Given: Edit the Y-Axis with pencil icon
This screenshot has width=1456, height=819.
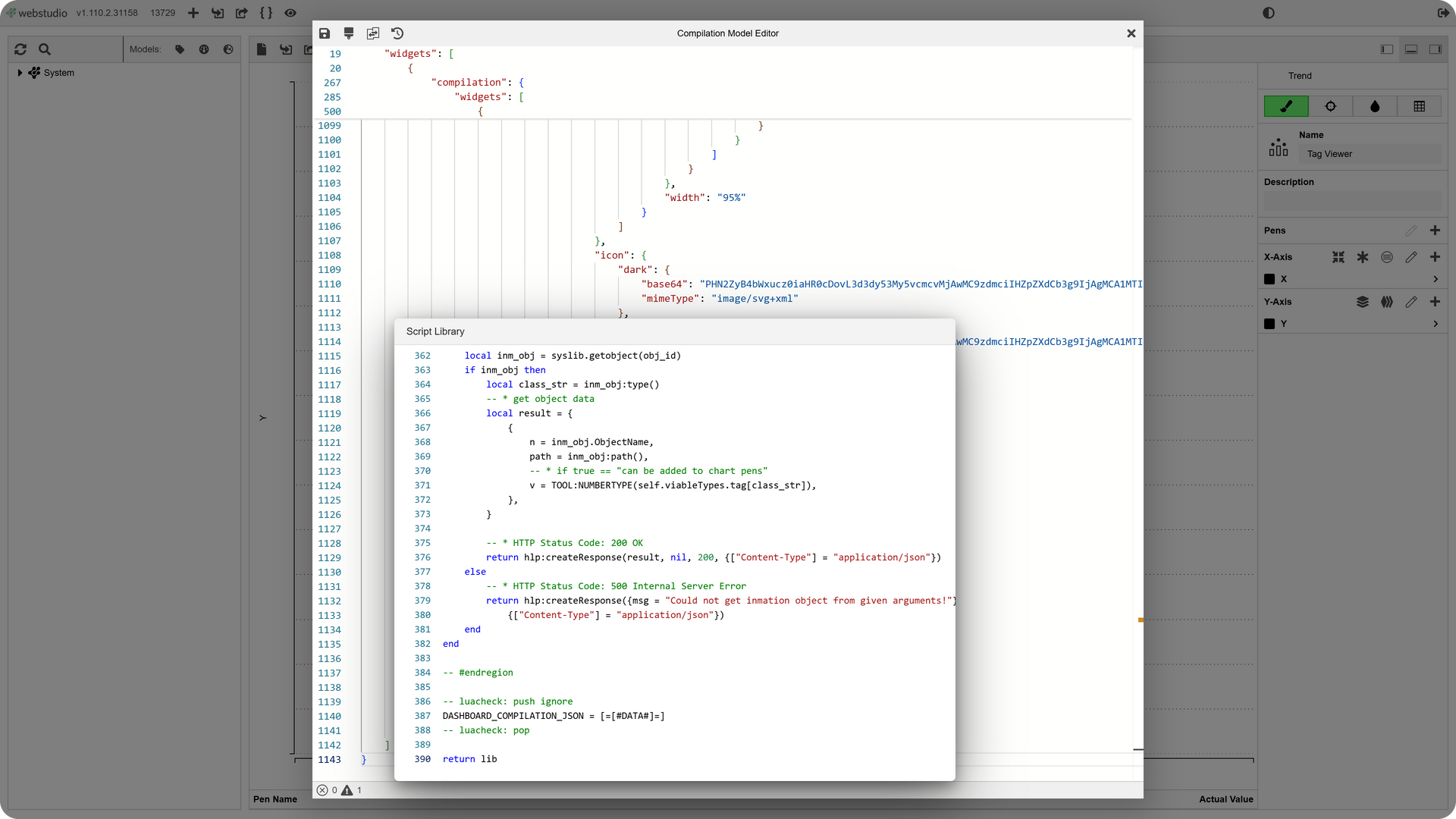Looking at the screenshot, I should click(1411, 302).
